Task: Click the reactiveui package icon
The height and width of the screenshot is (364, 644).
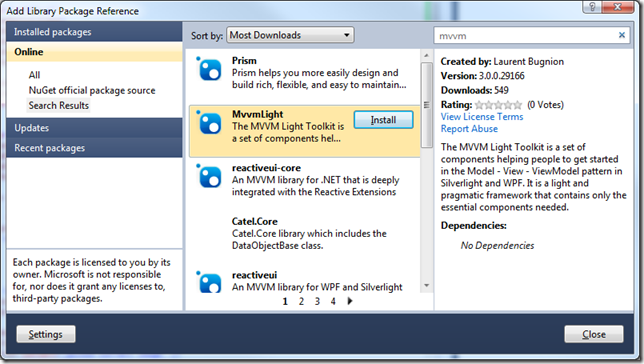Action: point(209,282)
